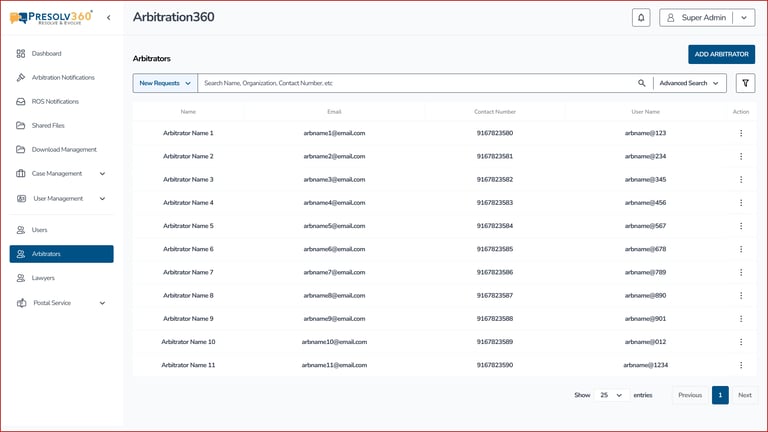Click the Name column header

point(188,112)
